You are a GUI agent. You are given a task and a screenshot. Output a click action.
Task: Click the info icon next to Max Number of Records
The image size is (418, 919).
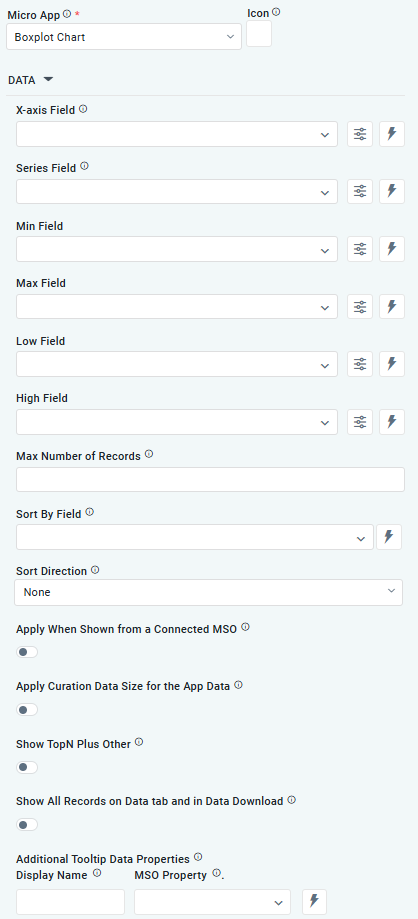pyautogui.click(x=149, y=454)
